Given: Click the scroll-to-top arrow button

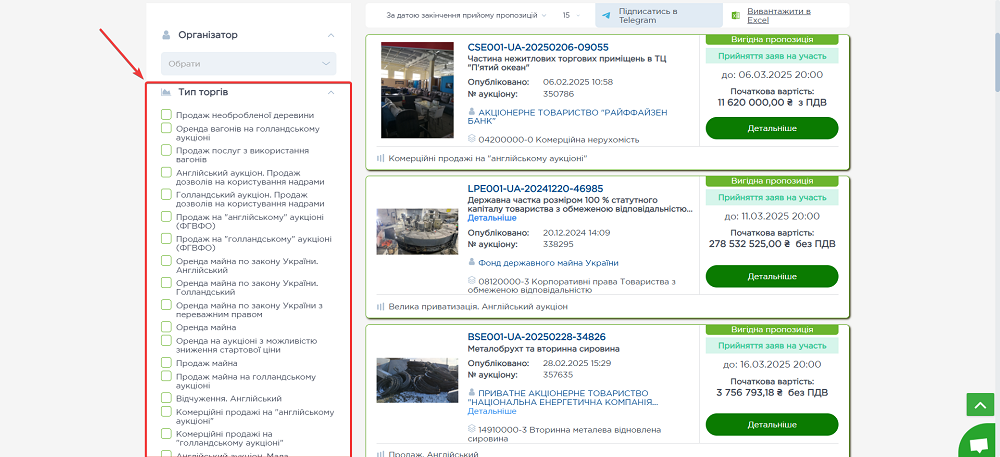Looking at the screenshot, I should pyautogui.click(x=977, y=404).
